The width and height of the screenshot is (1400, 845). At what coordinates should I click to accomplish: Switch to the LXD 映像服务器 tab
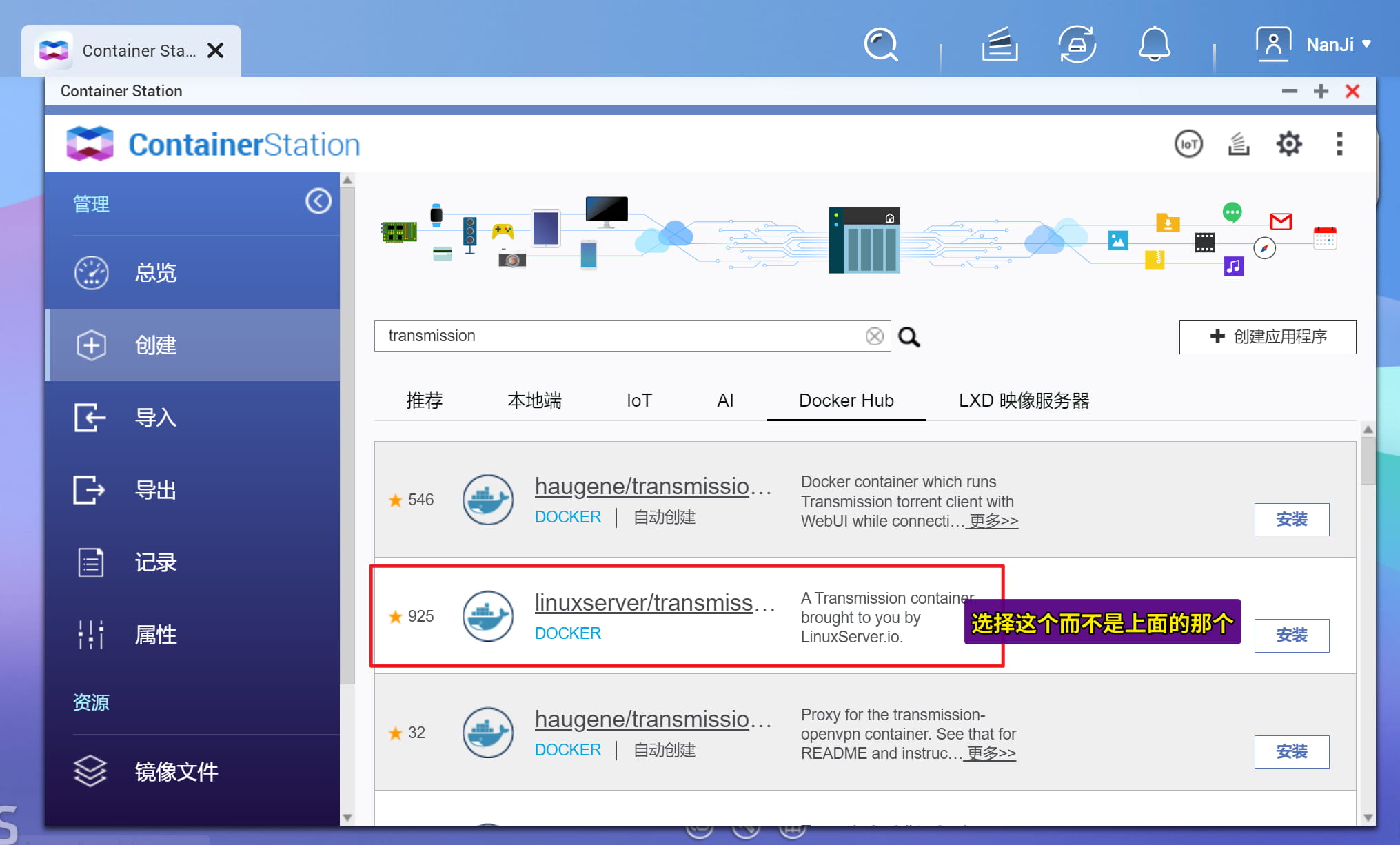(1024, 400)
